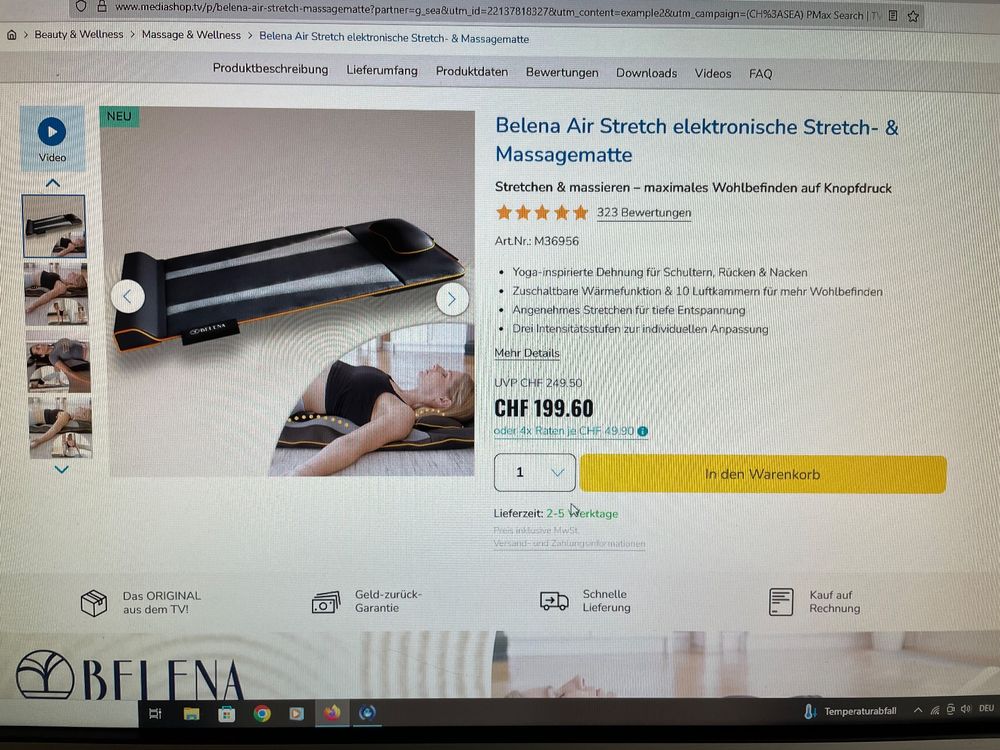Viewport: 1000px width, 750px height.
Task: Show the previous product image arrow
Action: [x=128, y=297]
